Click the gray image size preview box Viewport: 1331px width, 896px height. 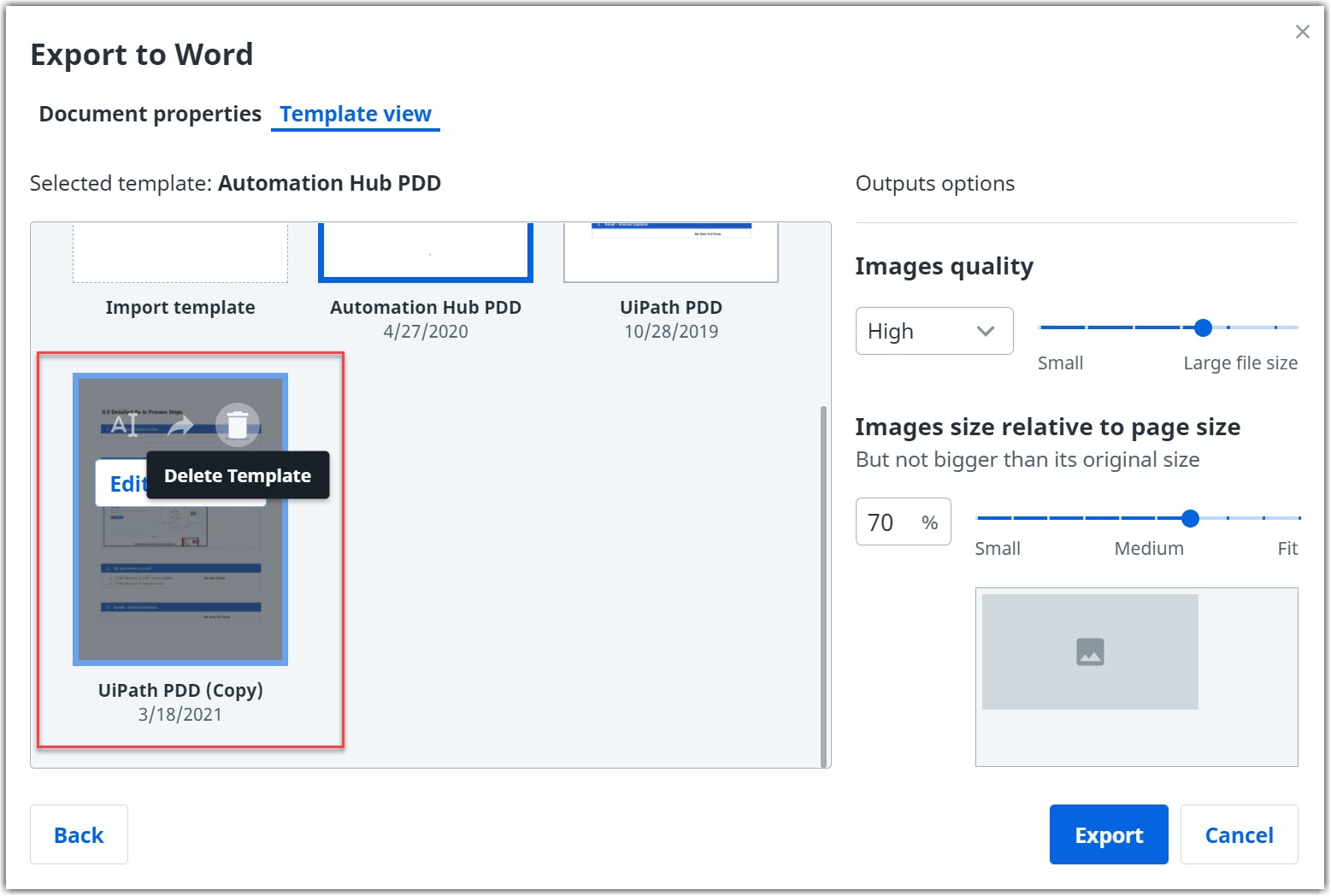pyautogui.click(x=1090, y=651)
